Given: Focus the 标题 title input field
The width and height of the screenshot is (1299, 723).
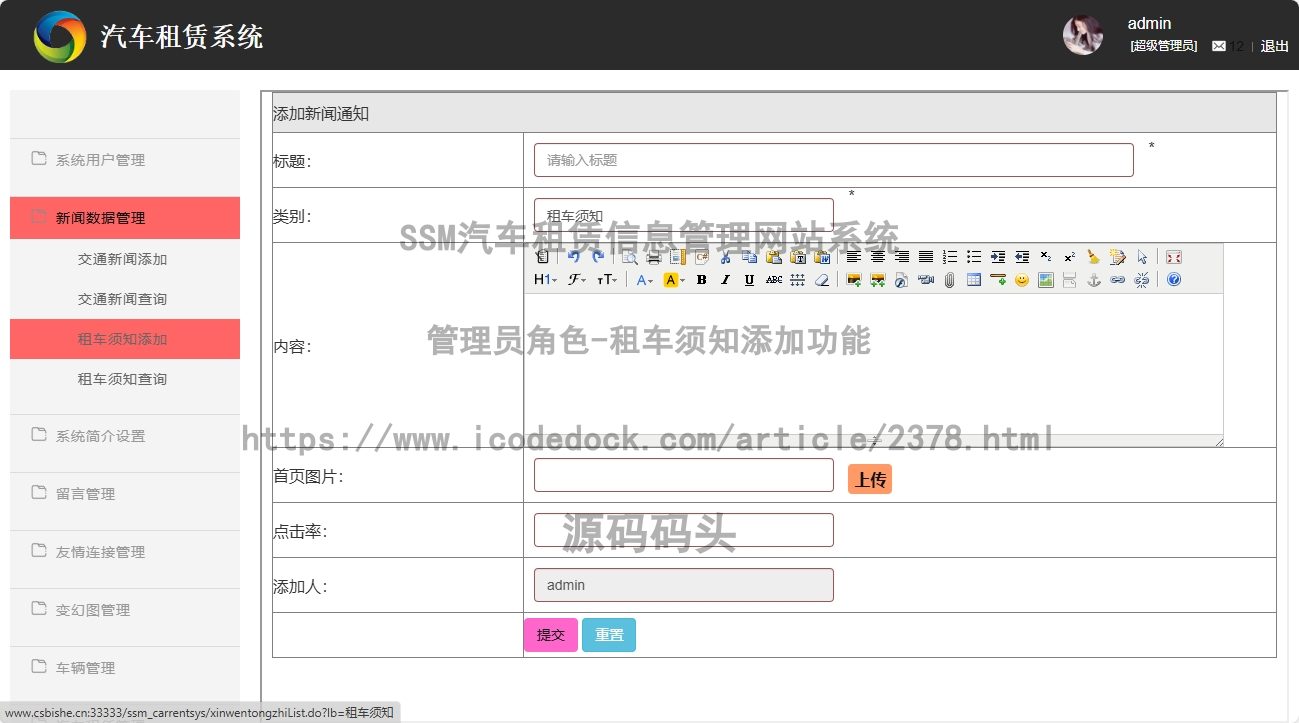Looking at the screenshot, I should coord(834,160).
